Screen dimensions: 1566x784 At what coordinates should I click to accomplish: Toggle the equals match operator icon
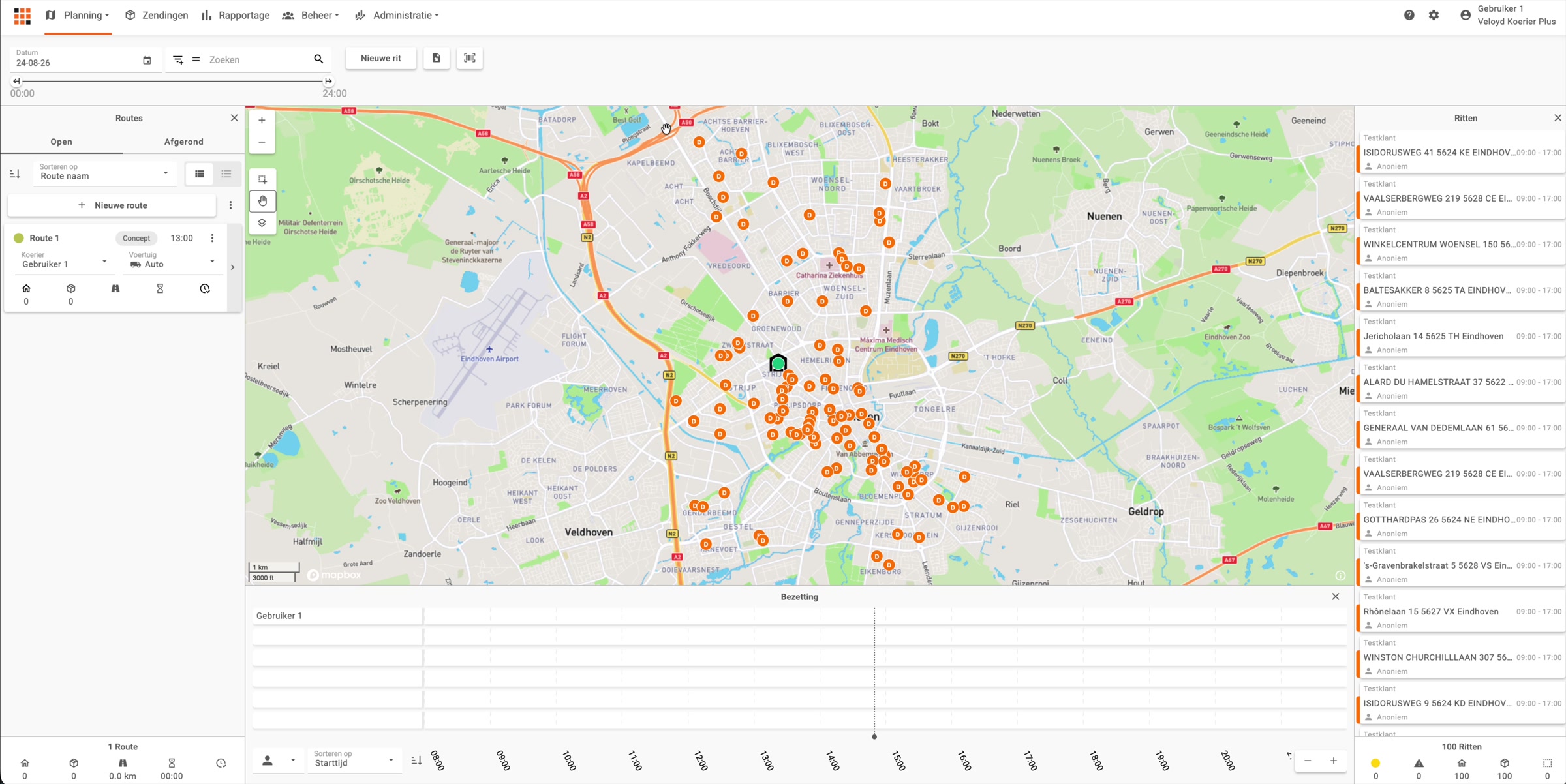[x=196, y=59]
